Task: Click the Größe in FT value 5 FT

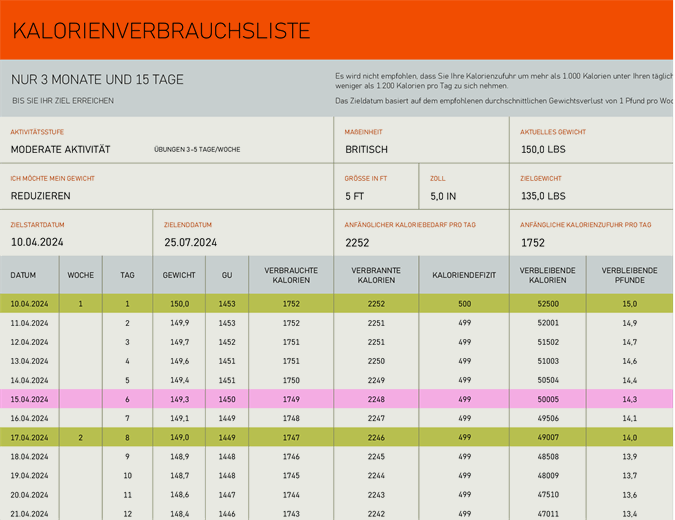Action: pyautogui.click(x=355, y=196)
